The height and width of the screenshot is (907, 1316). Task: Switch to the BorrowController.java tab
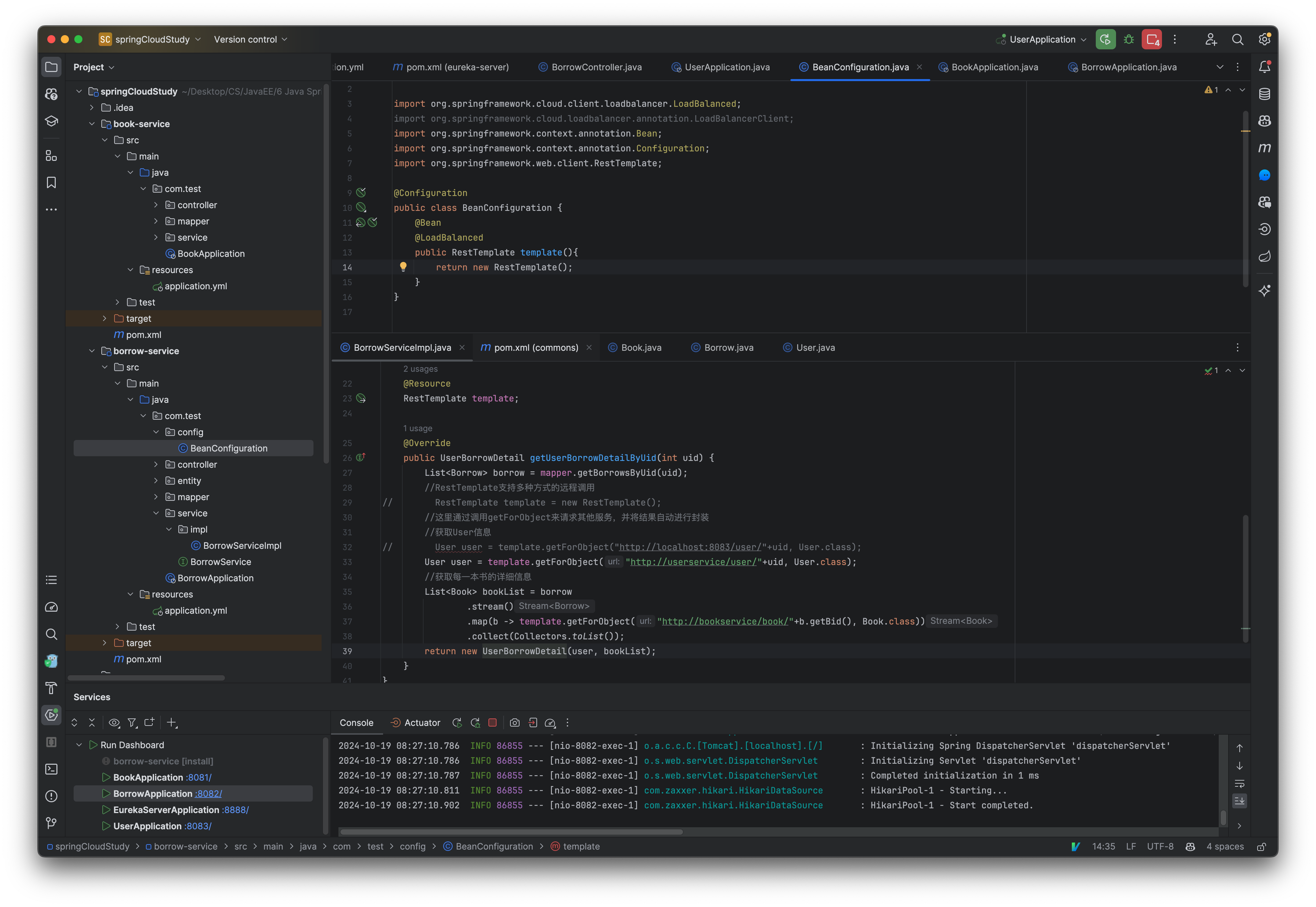click(596, 67)
